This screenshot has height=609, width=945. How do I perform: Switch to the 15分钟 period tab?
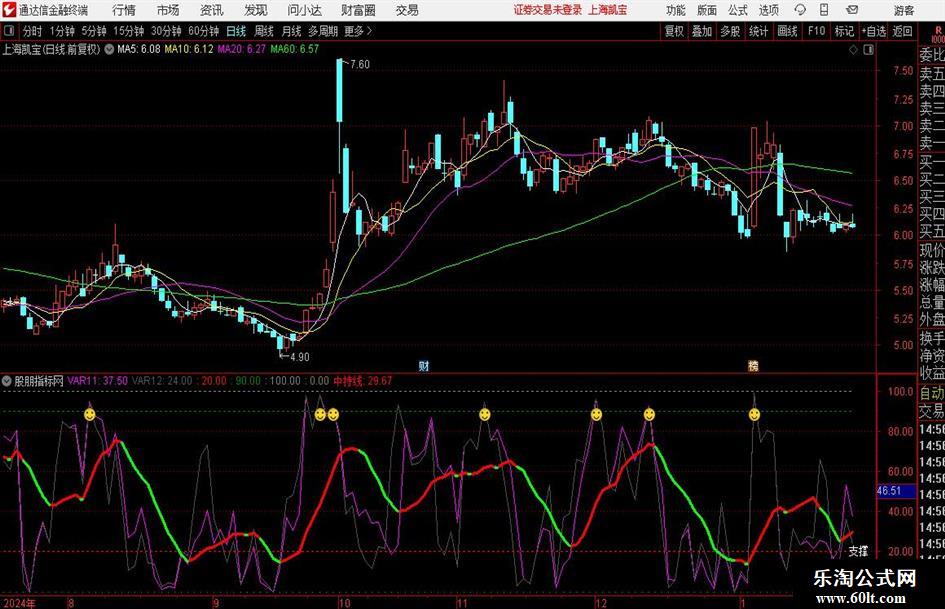coord(128,31)
